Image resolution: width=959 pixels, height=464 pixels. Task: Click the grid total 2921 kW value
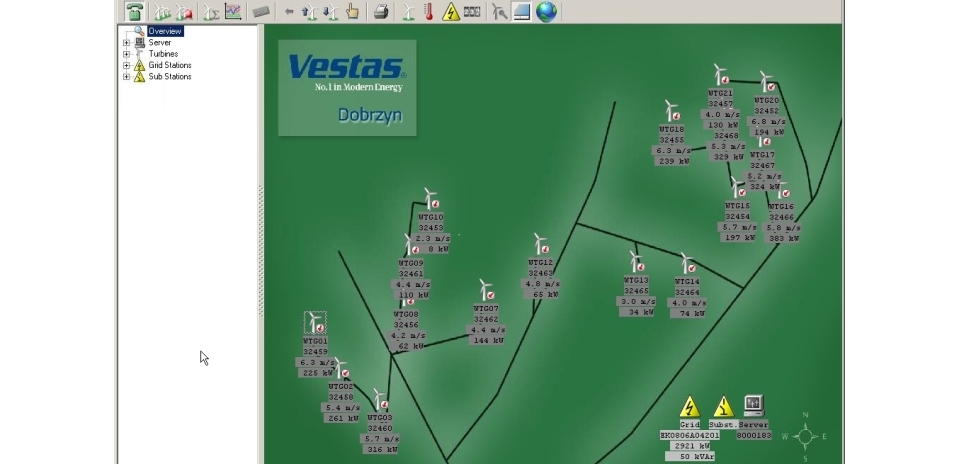[690, 446]
